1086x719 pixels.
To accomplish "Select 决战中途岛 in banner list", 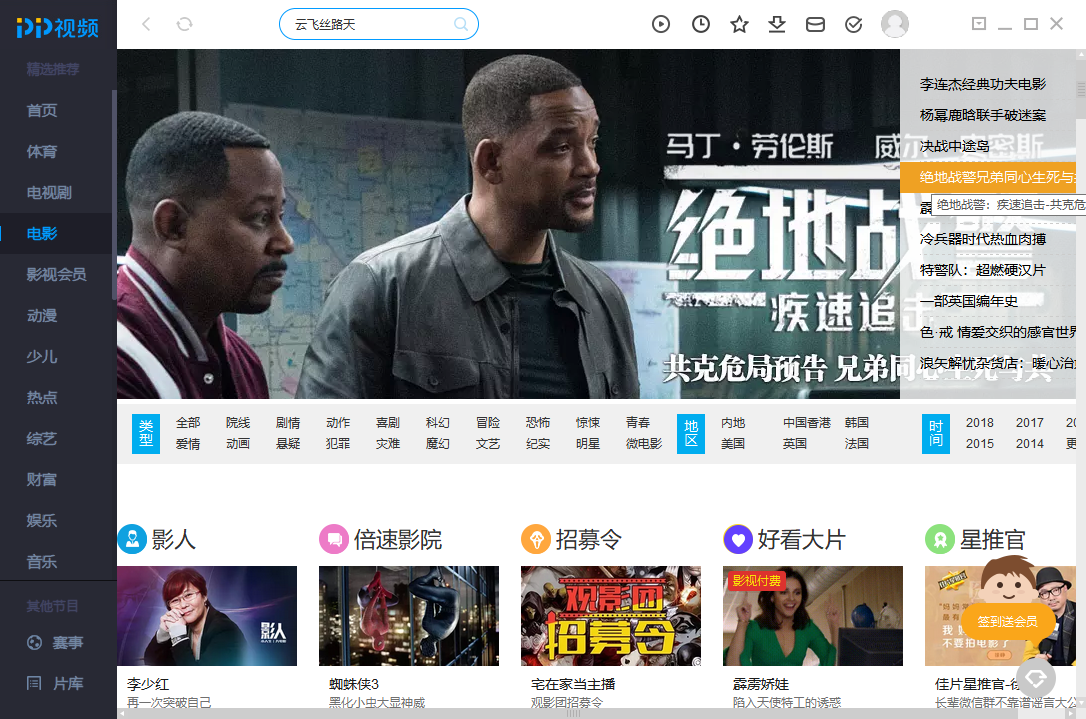I will (x=954, y=146).
